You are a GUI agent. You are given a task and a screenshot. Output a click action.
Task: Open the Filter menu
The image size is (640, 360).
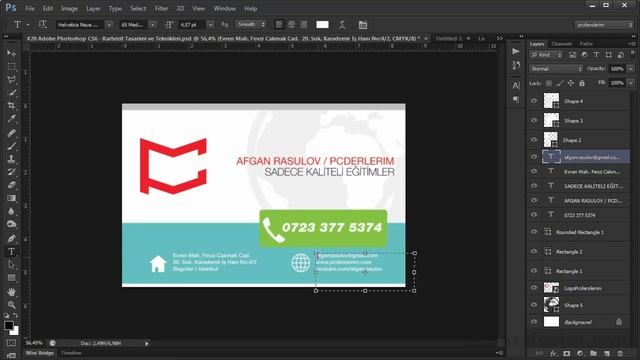[x=161, y=8]
